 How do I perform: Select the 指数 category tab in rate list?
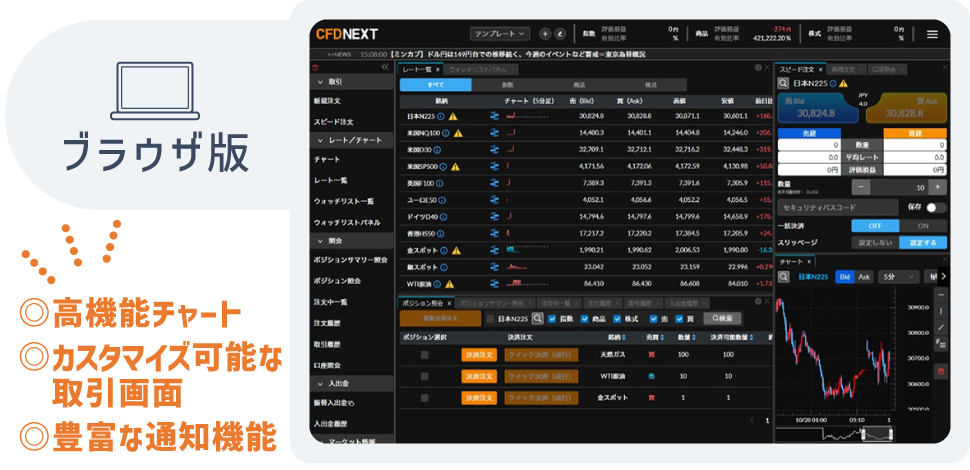[507, 85]
